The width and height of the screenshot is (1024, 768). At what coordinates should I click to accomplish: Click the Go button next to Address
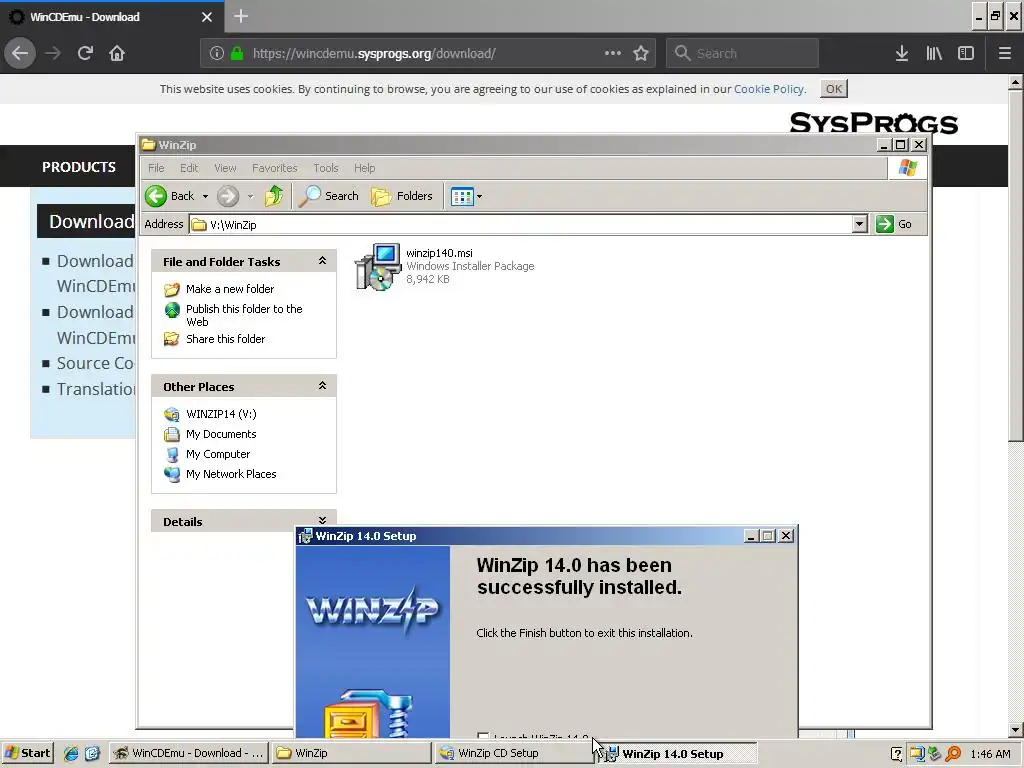[x=894, y=224]
